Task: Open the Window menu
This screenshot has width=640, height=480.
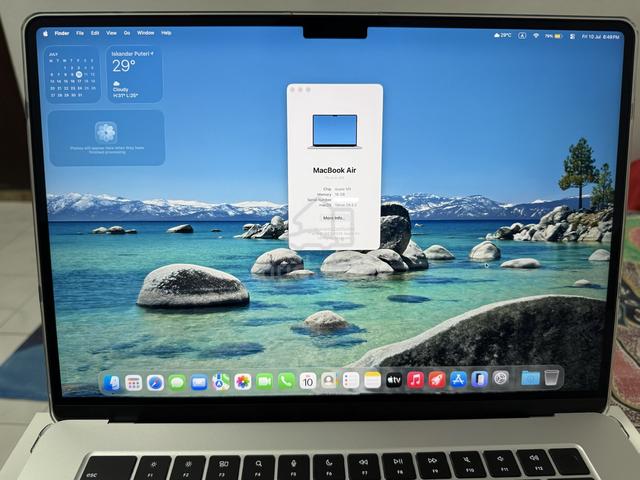Action: point(145,33)
